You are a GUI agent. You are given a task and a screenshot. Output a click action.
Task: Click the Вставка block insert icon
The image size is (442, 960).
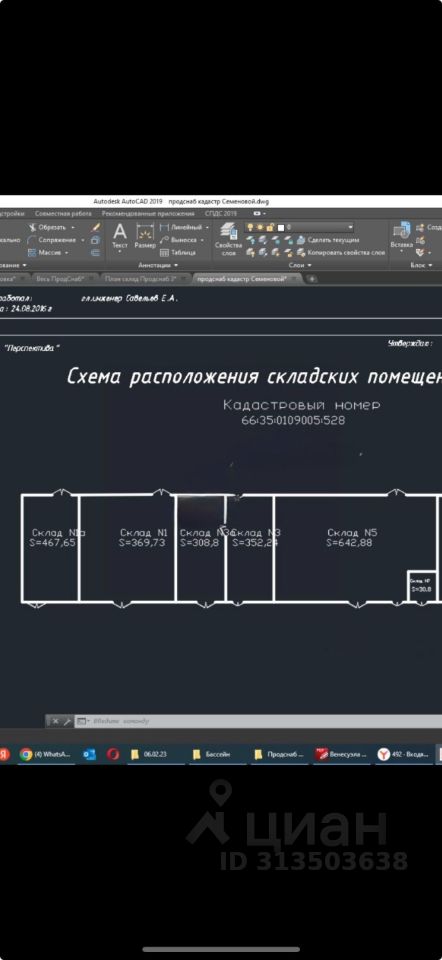point(402,235)
